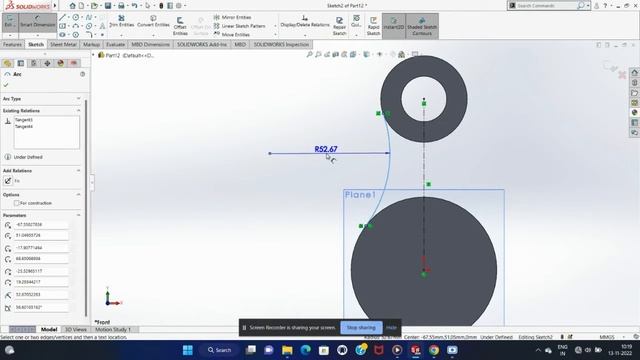The image size is (640, 360).
Task: Click the Rapid Sketch tool
Action: point(373,26)
